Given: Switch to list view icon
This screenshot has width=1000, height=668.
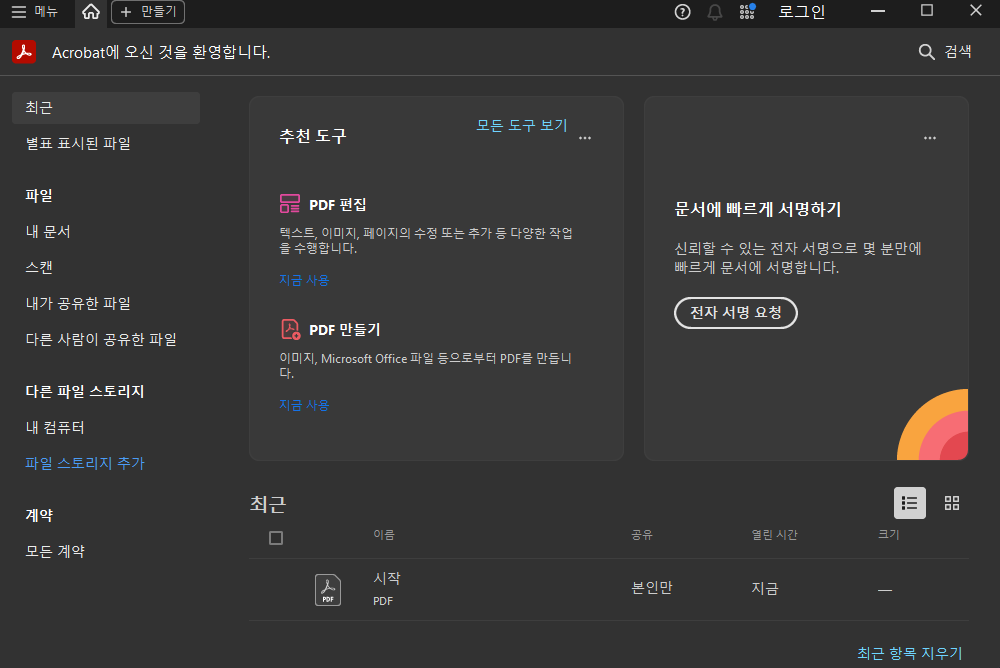Looking at the screenshot, I should point(909,503).
